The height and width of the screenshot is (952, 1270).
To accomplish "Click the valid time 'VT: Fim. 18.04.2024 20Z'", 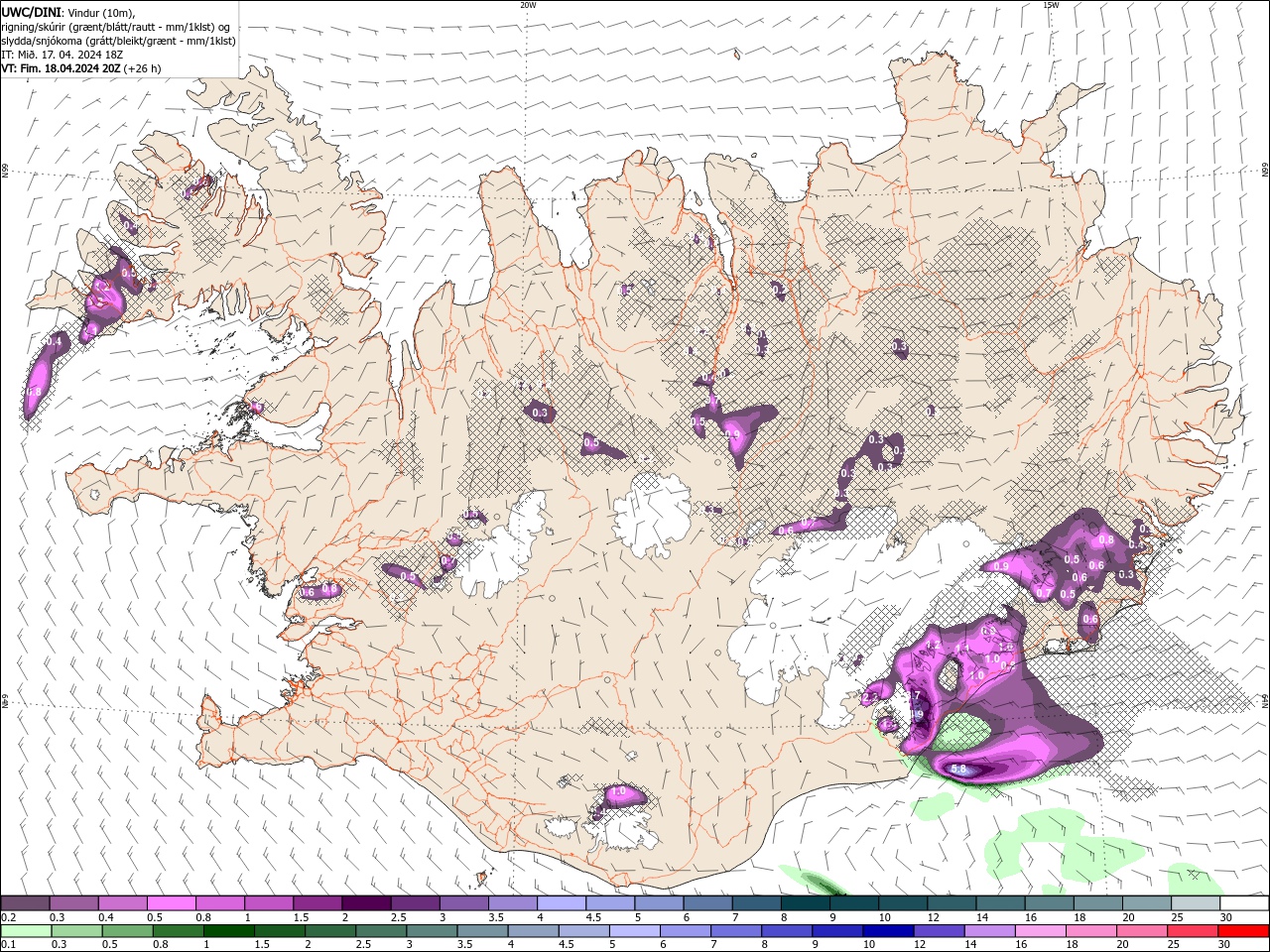I will click(x=62, y=68).
